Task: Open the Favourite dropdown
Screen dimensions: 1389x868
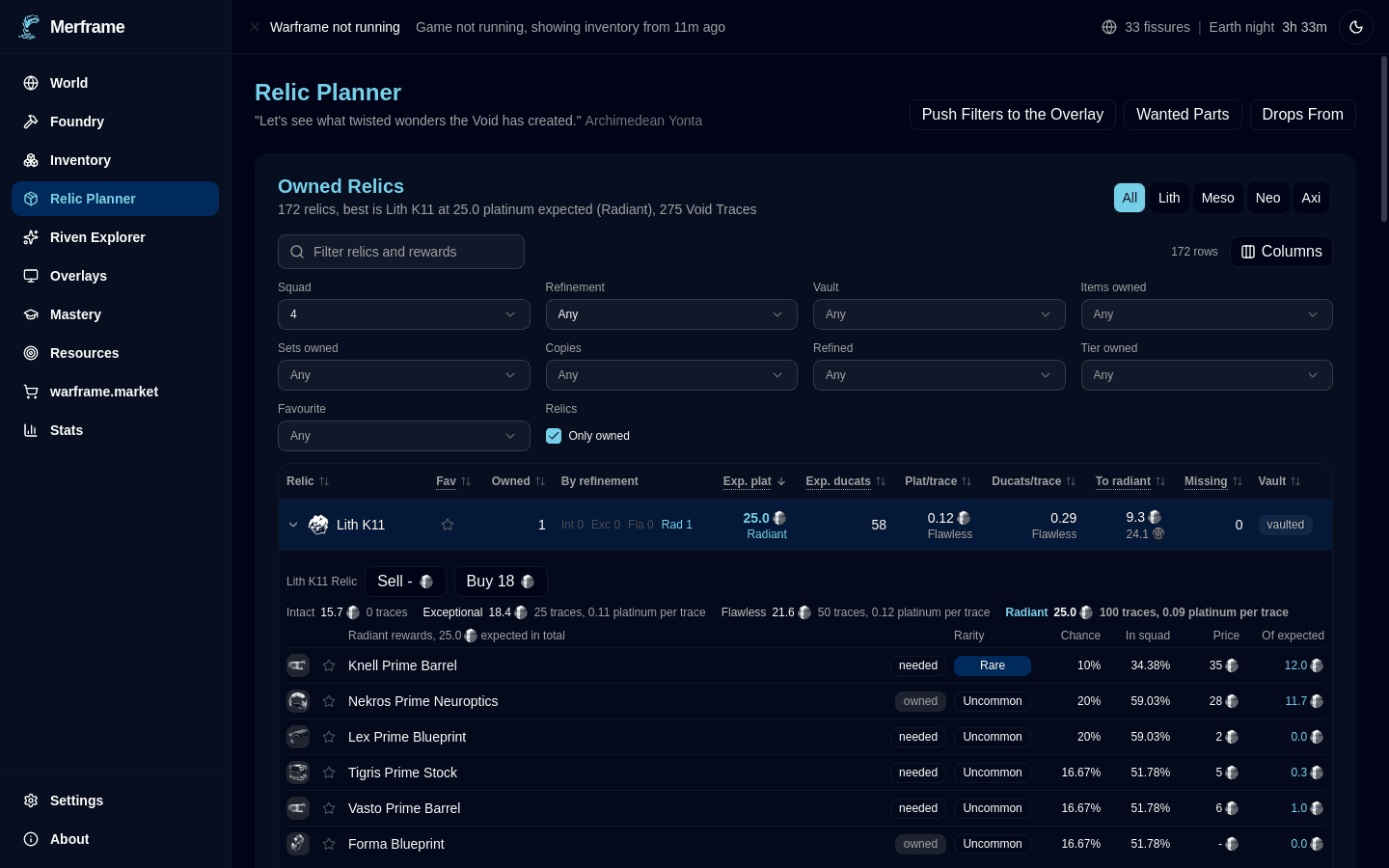Action: (x=403, y=436)
